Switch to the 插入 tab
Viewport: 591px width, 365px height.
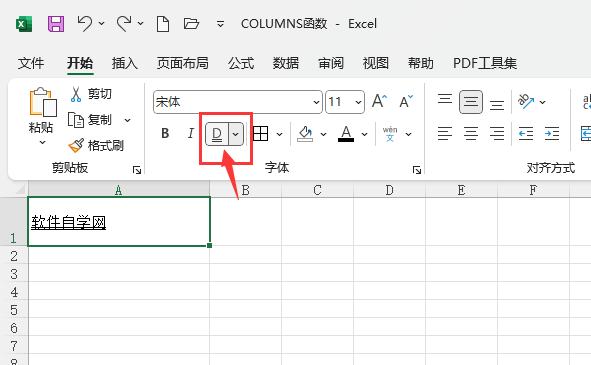pyautogui.click(x=125, y=63)
